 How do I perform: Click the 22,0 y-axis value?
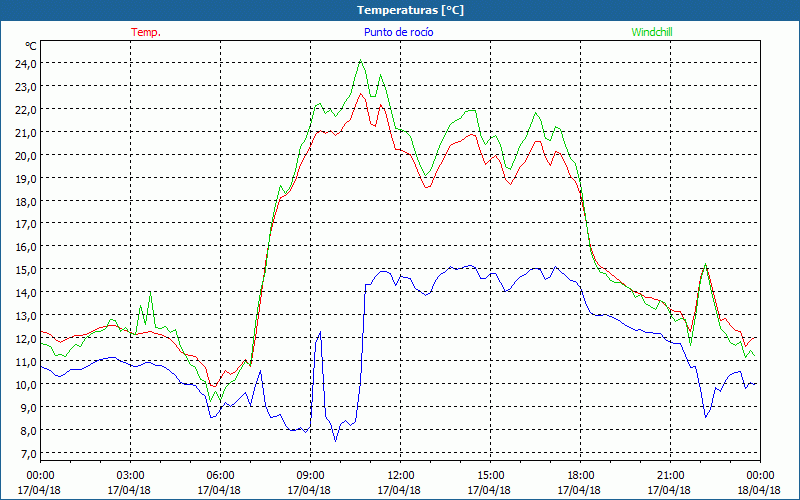[x=26, y=110]
